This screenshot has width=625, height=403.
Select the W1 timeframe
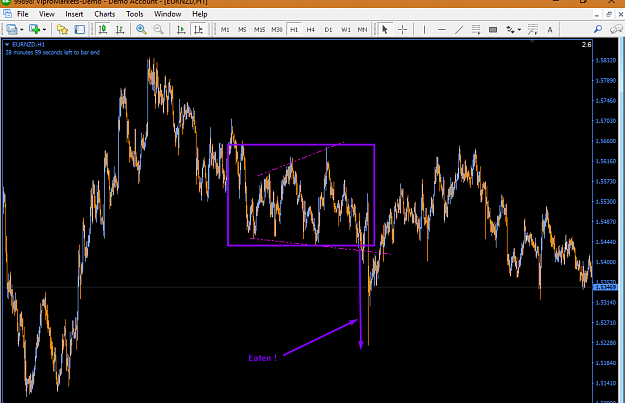click(x=346, y=29)
